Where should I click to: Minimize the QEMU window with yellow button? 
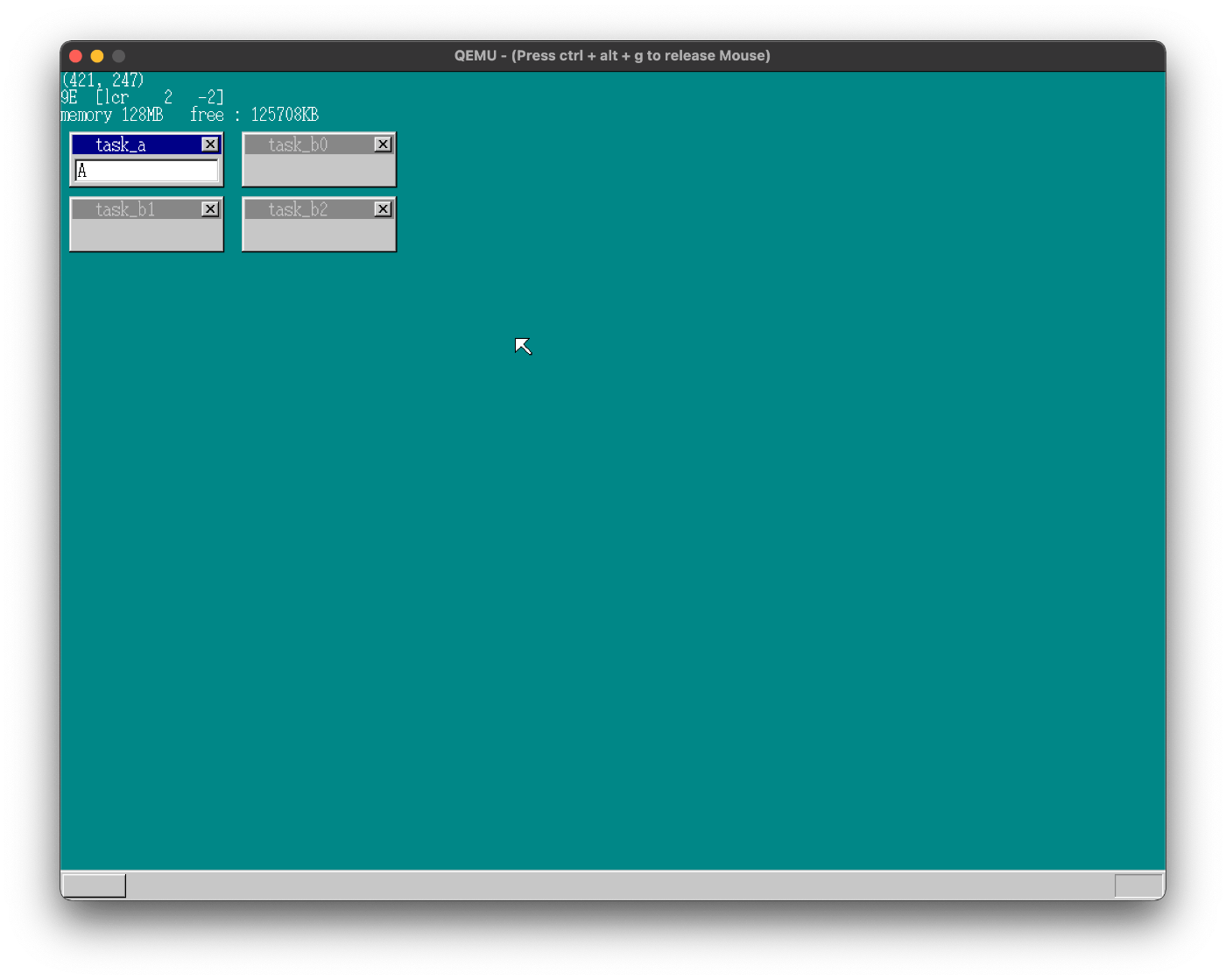[97, 56]
